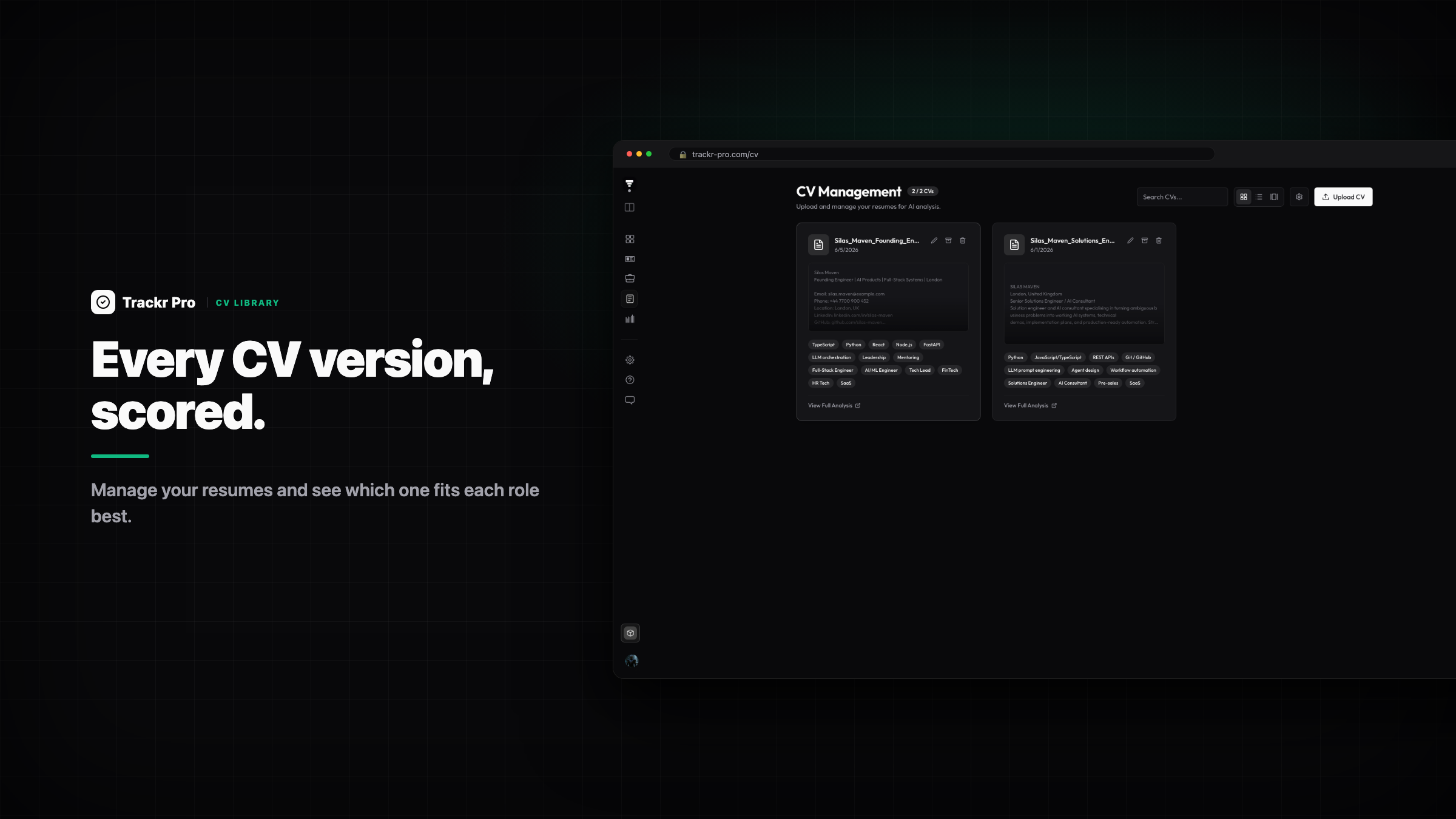Viewport: 1456px width, 819px height.
Task: Click the Trackr Pro checkmark logo on left
Action: tap(103, 302)
